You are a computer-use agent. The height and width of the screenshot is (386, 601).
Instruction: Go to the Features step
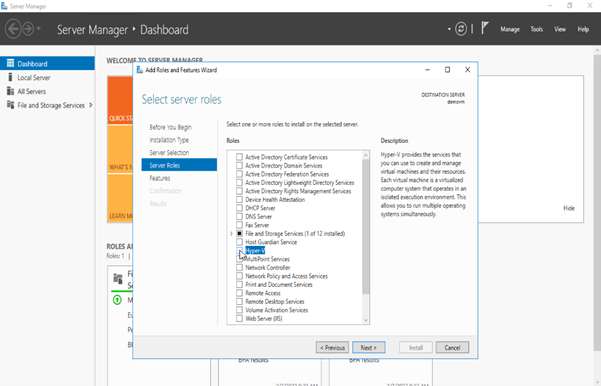pyautogui.click(x=160, y=178)
